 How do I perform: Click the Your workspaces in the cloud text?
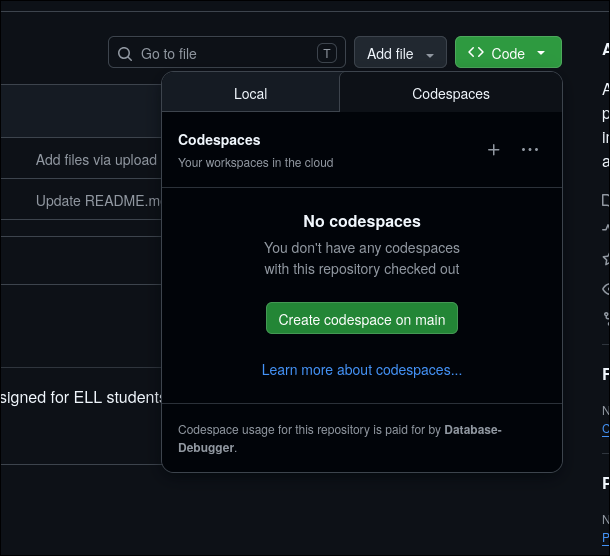point(256,163)
